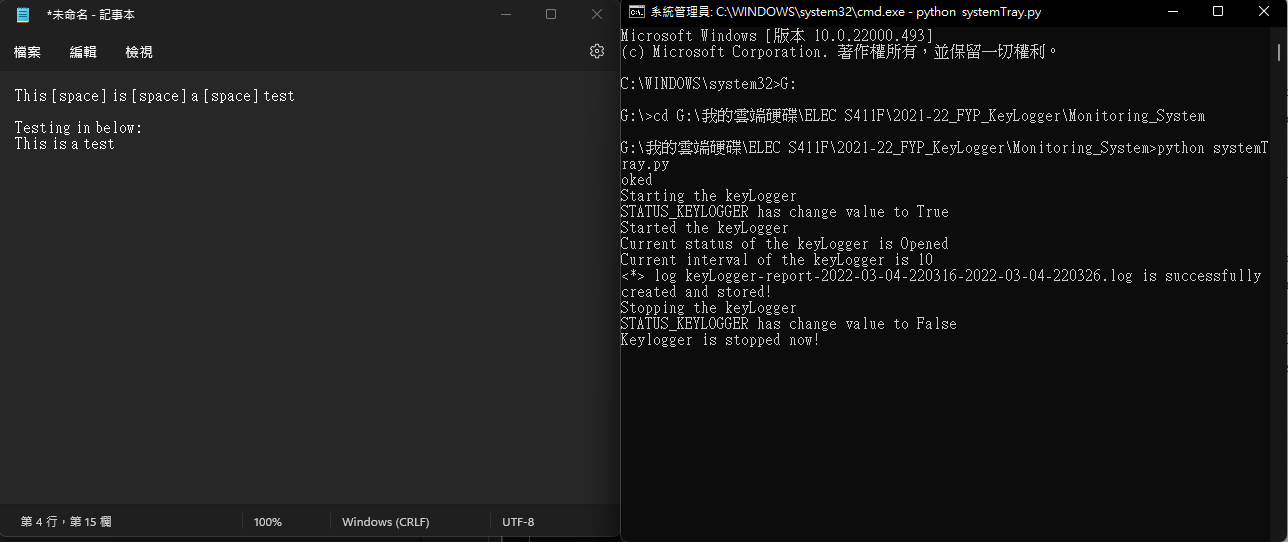Click the UTF-8 encoding indicator
This screenshot has height=542, width=1288.
518,522
